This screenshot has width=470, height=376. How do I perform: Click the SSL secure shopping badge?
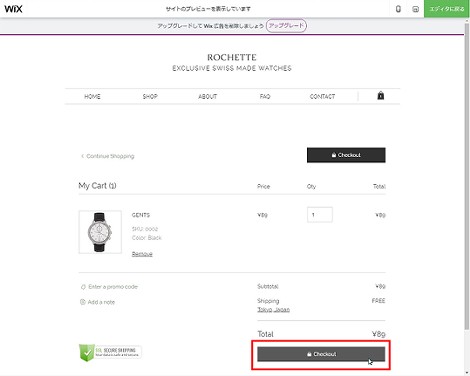[110, 352]
